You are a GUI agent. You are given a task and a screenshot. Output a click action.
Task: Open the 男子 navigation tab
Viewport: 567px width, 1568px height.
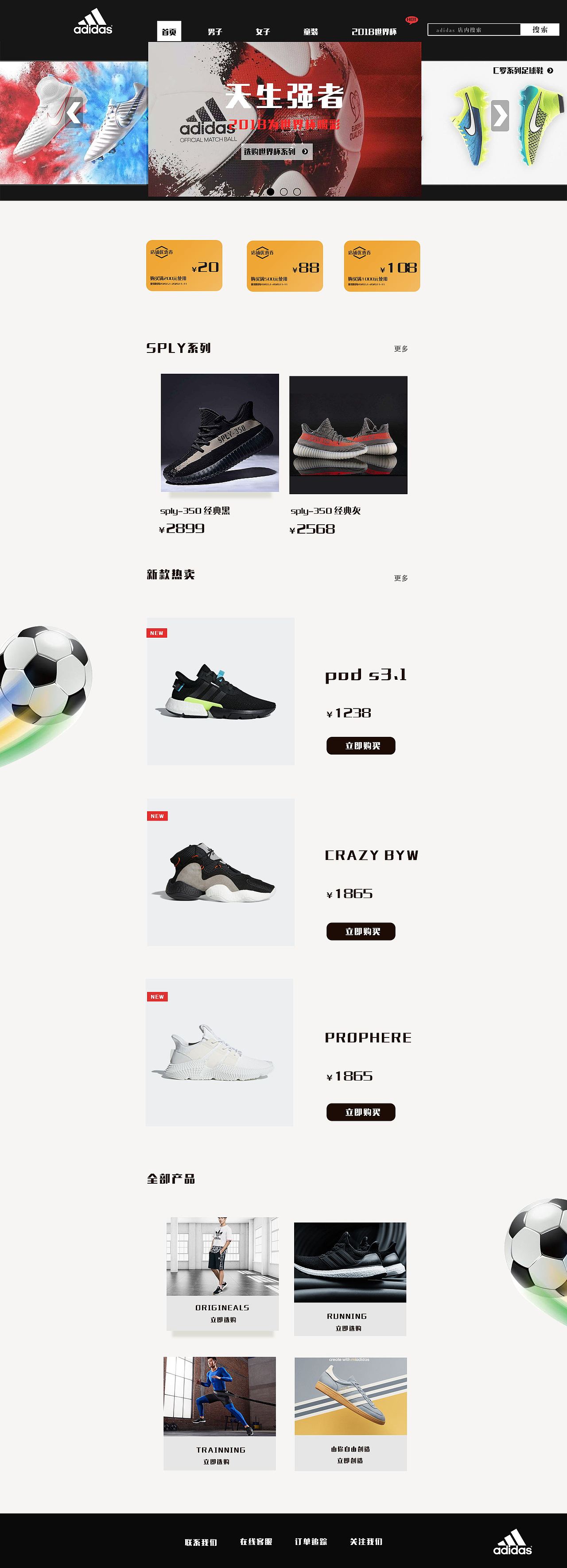point(215,31)
